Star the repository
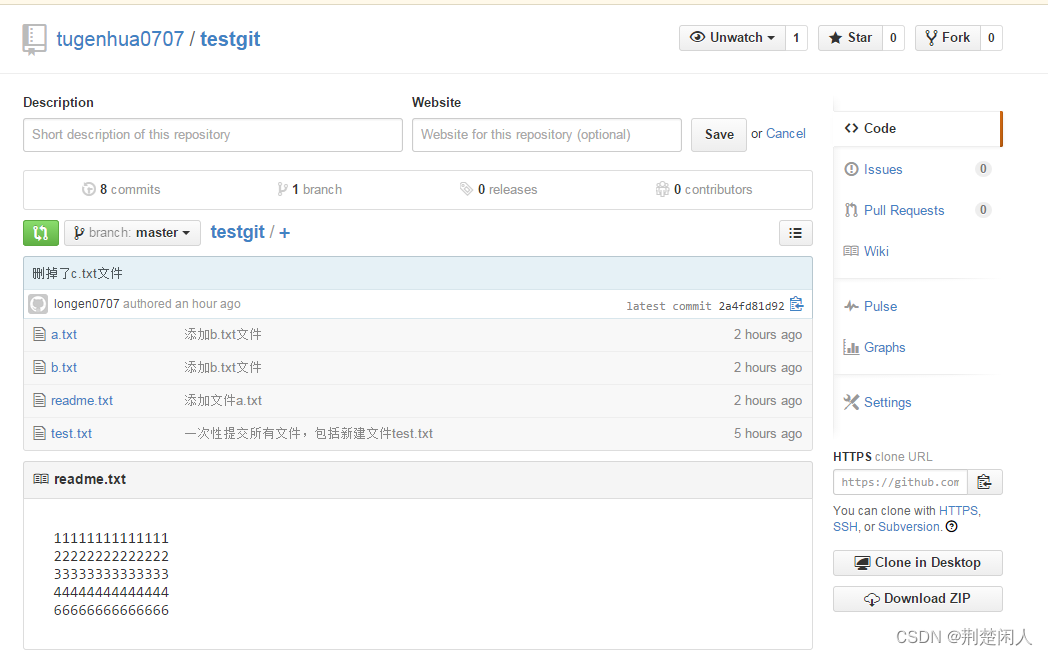Image resolution: width=1048 pixels, height=655 pixels. point(850,37)
